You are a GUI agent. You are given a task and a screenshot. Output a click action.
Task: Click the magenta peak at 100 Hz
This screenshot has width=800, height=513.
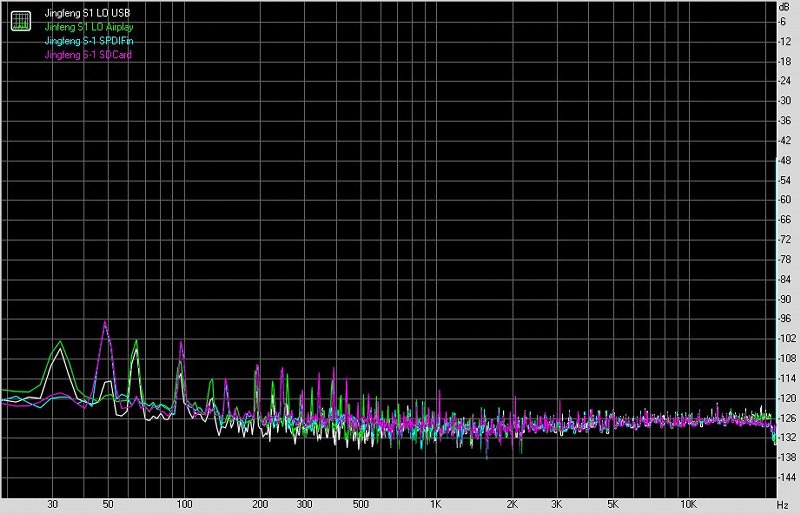pyautogui.click(x=181, y=343)
